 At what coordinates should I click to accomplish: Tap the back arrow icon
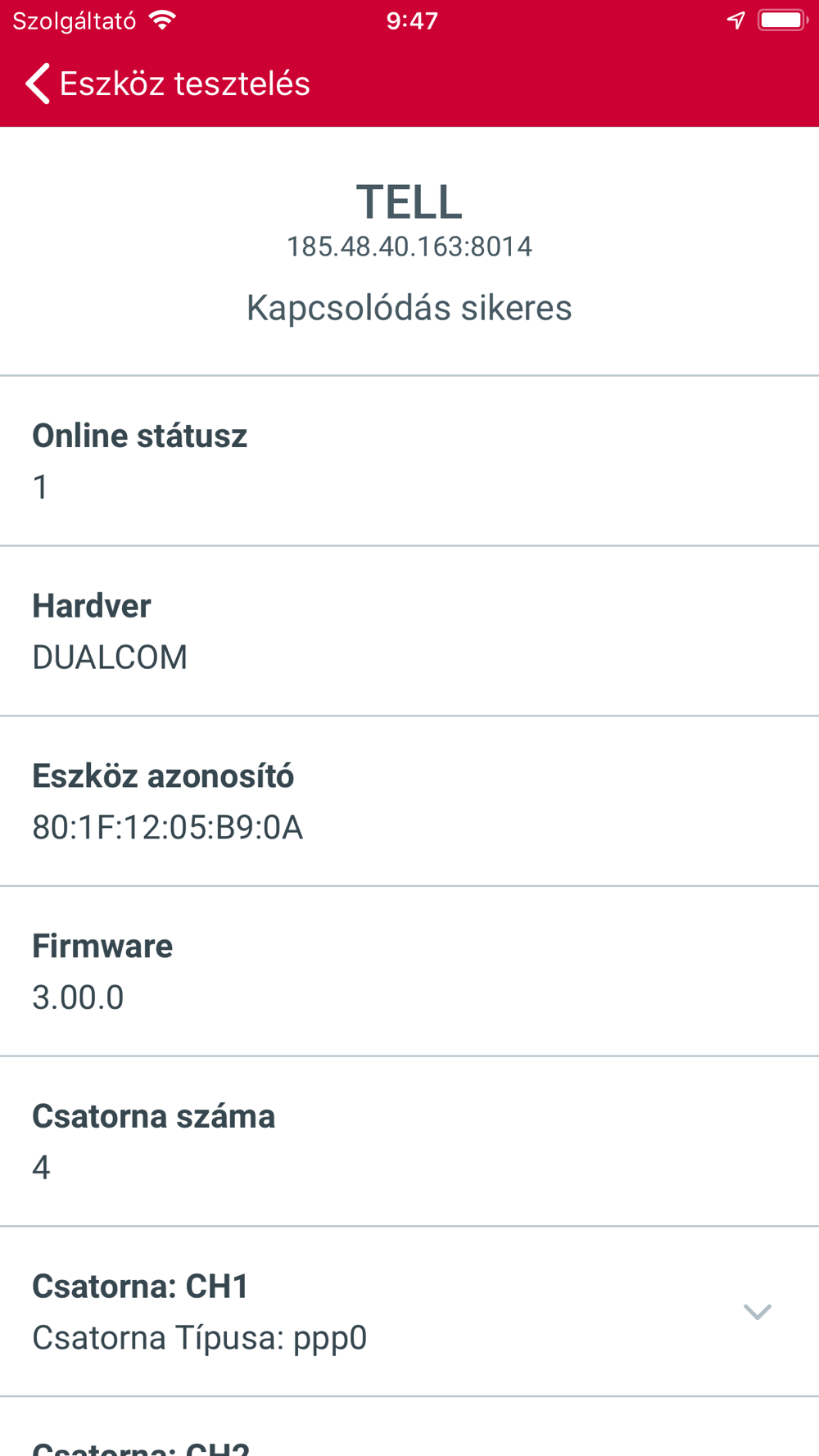point(38,84)
